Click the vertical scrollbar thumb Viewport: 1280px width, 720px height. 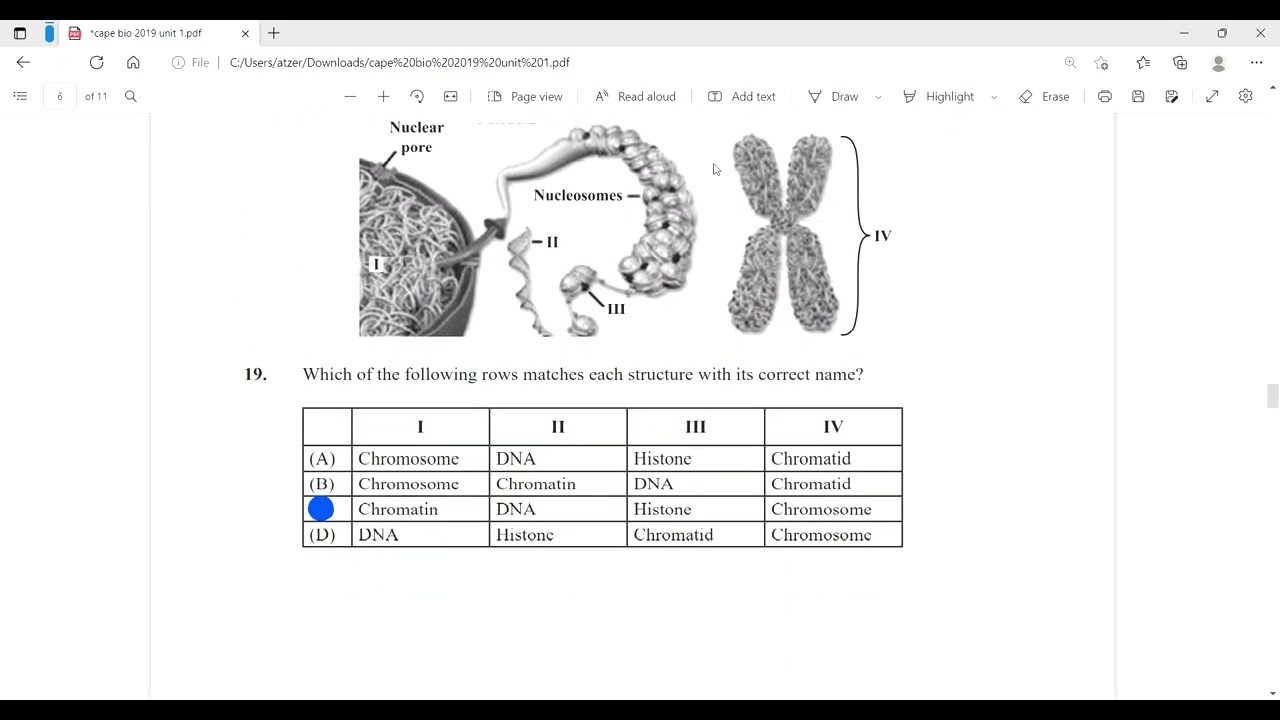point(1272,396)
